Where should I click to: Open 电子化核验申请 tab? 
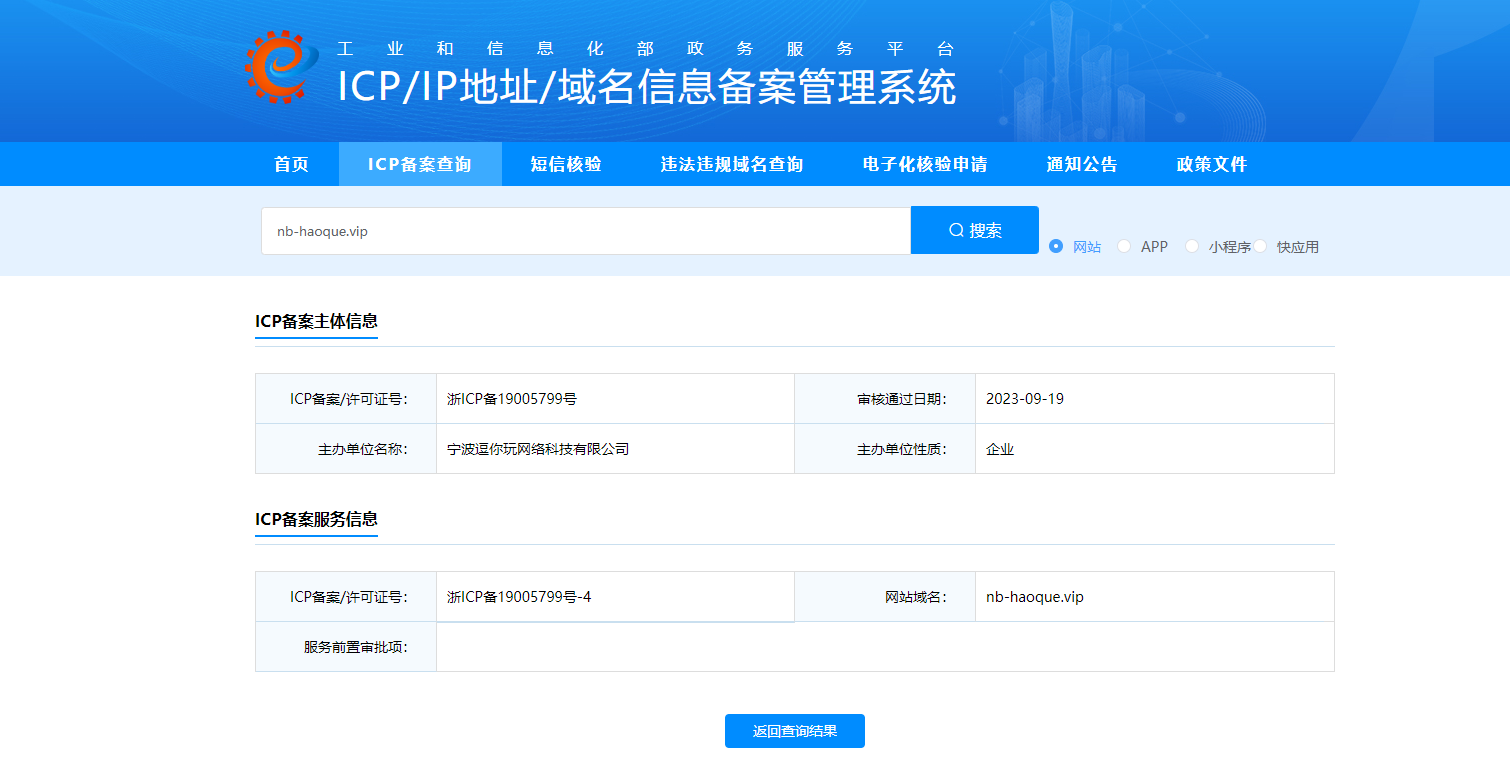pyautogui.click(x=925, y=164)
